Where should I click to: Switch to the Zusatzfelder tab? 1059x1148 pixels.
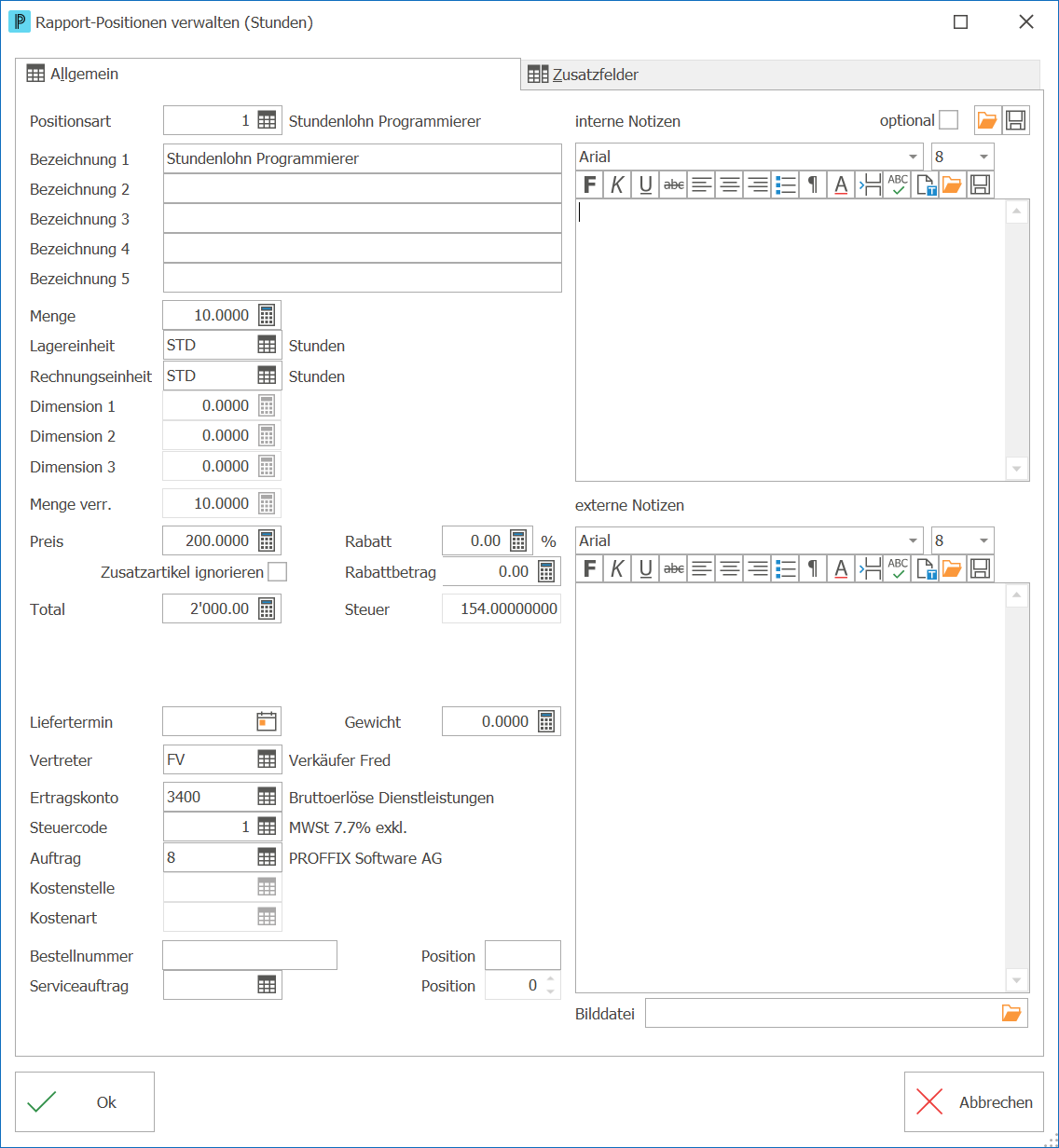tap(779, 75)
